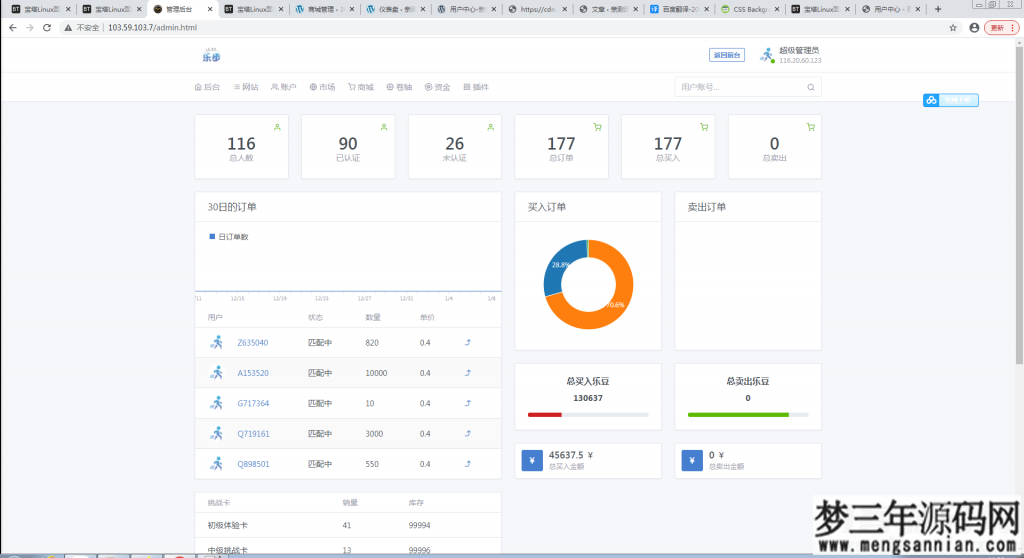1024x558 pixels.
Task: Bookmark this page using the star icon
Action: [954, 28]
